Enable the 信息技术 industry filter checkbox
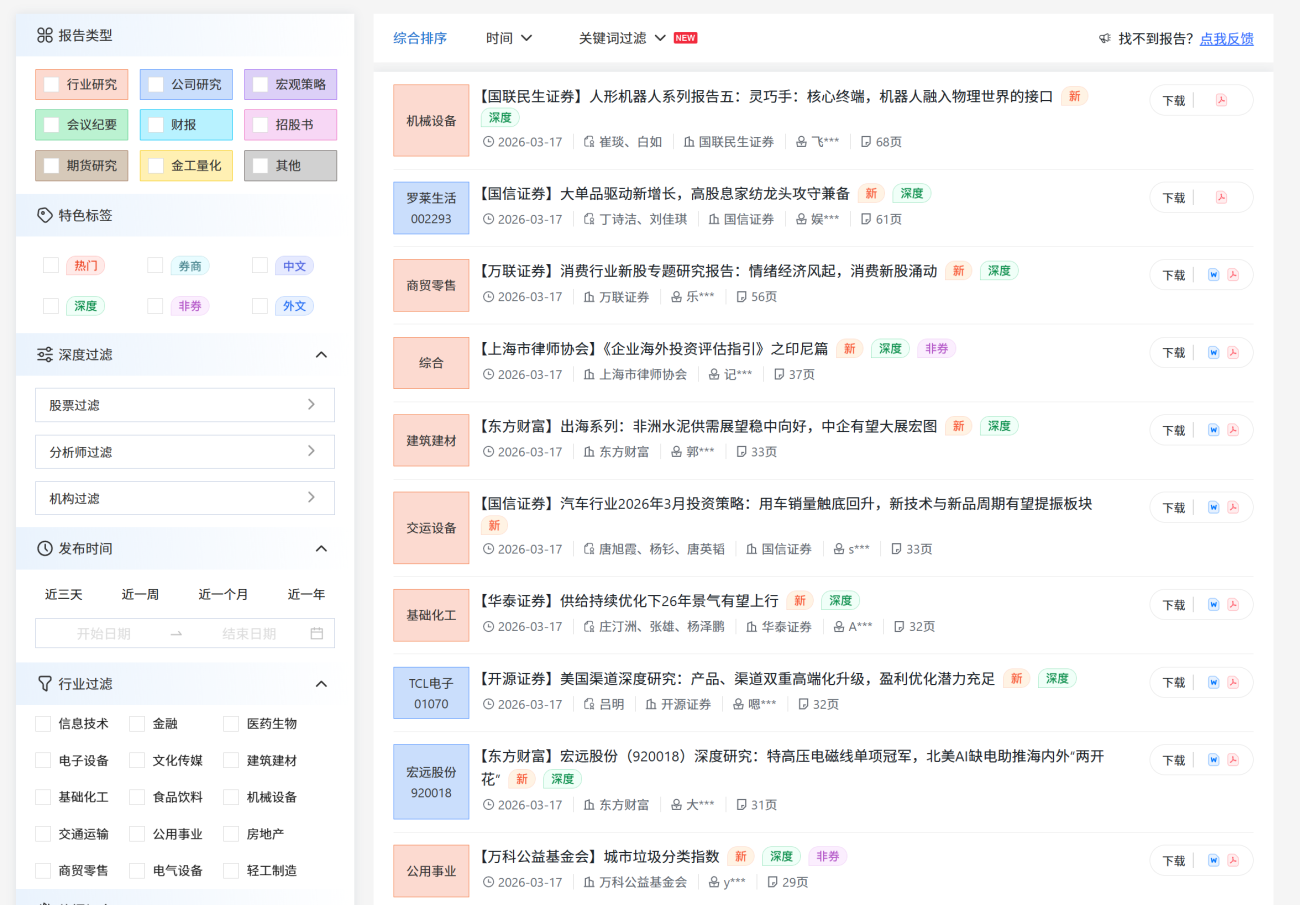This screenshot has height=905, width=1300. coord(43,723)
